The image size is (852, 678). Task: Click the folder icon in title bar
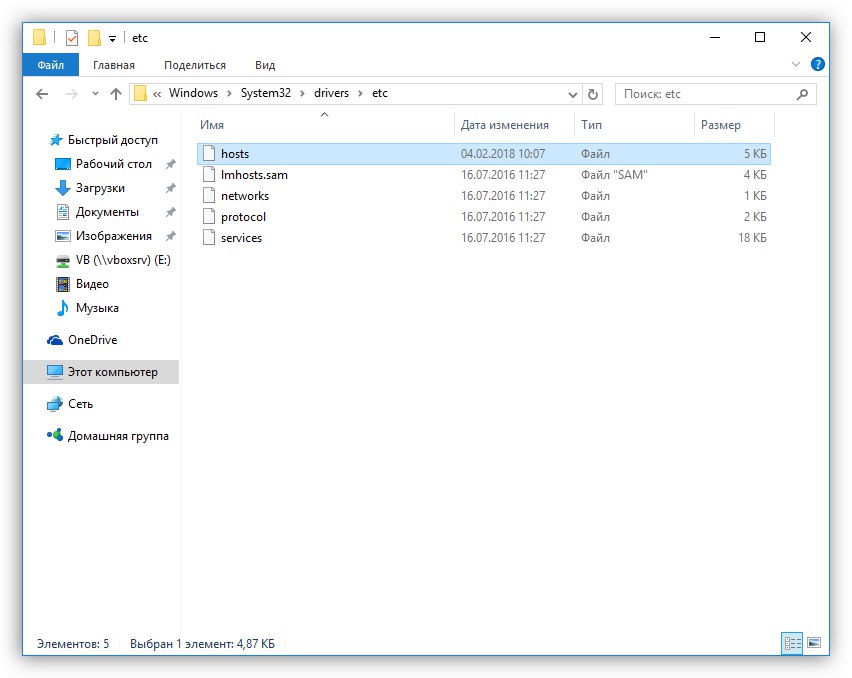(39, 37)
